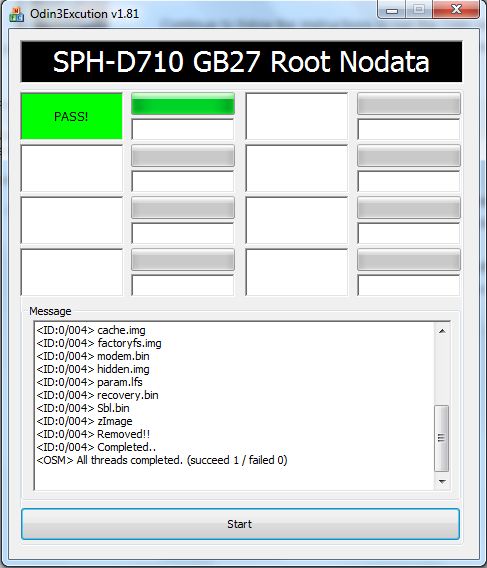Click the maximize button in title bar
This screenshot has width=487, height=568.
coord(419,9)
